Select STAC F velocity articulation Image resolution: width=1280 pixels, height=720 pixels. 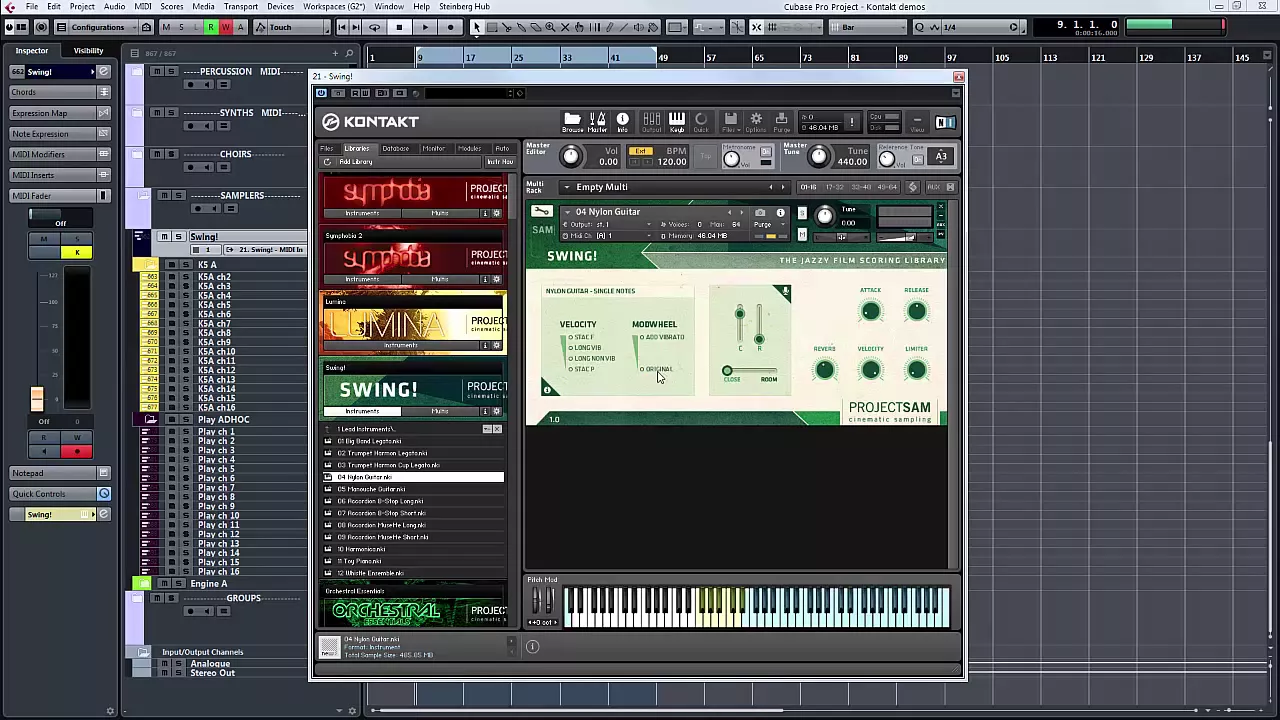[581, 337]
